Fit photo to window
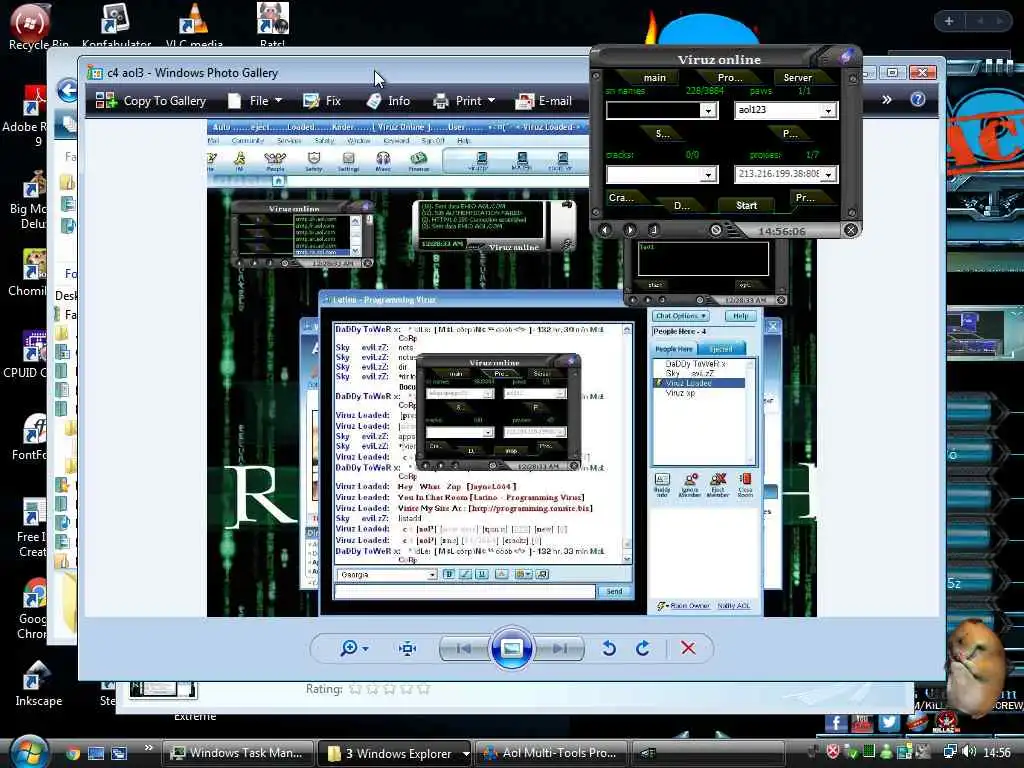The width and height of the screenshot is (1024, 768). pos(408,648)
